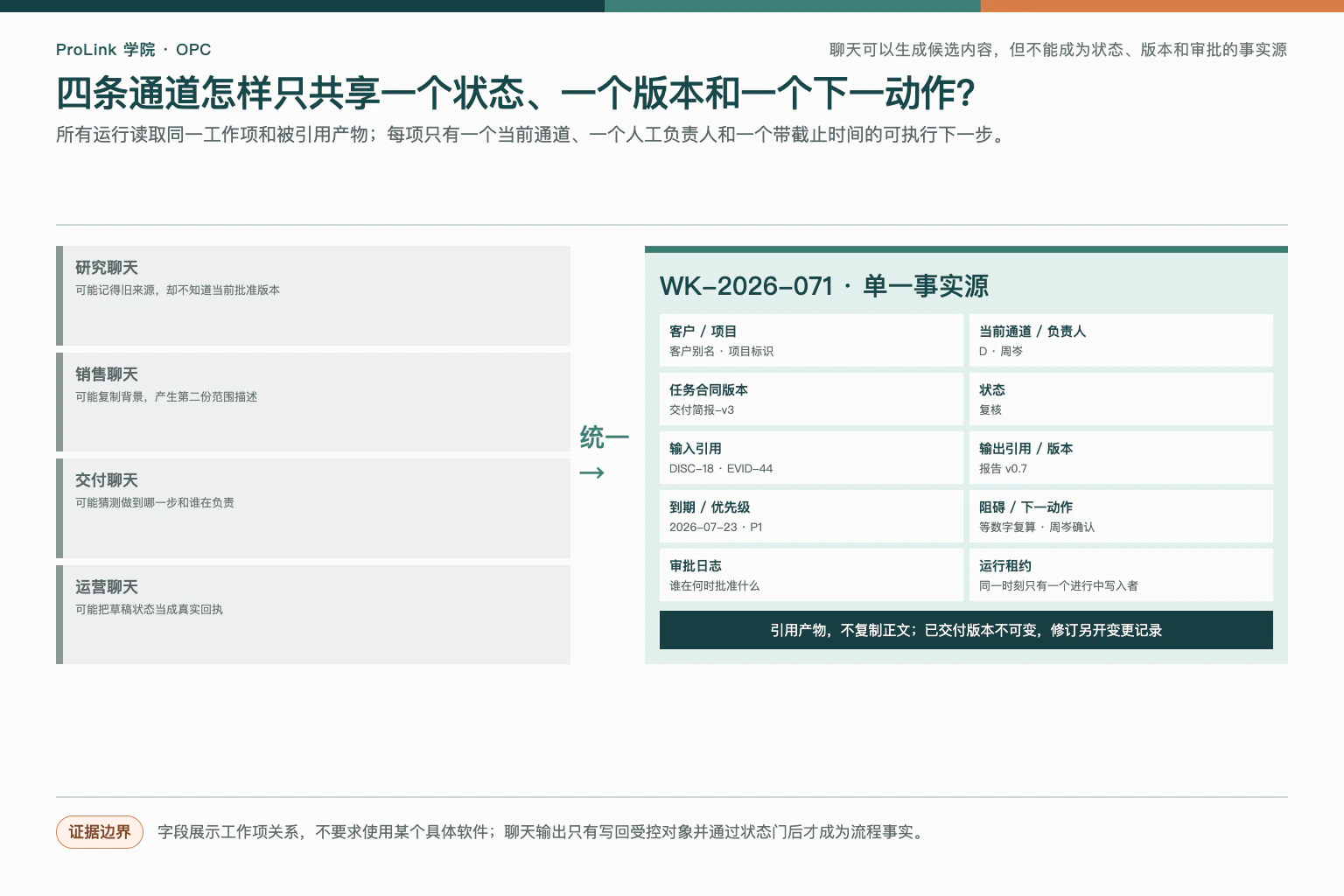The image size is (1344, 896).
Task: Select the 客户 / 项目 field cell
Action: pyautogui.click(x=811, y=340)
